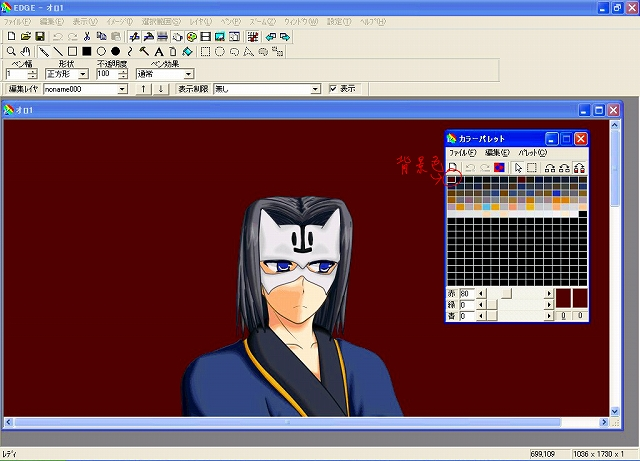Toggle the 表示 layer visibility checkbox

click(x=333, y=89)
